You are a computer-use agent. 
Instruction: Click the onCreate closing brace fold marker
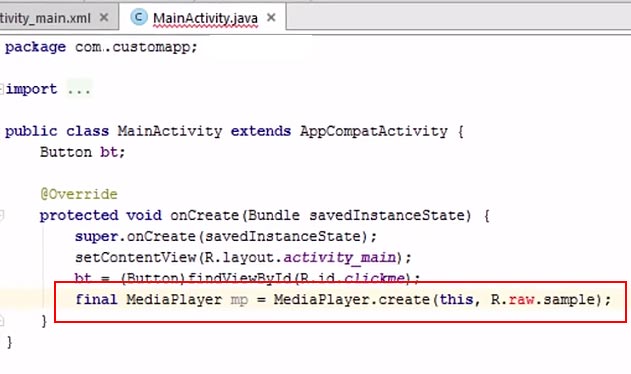click(x=2, y=321)
